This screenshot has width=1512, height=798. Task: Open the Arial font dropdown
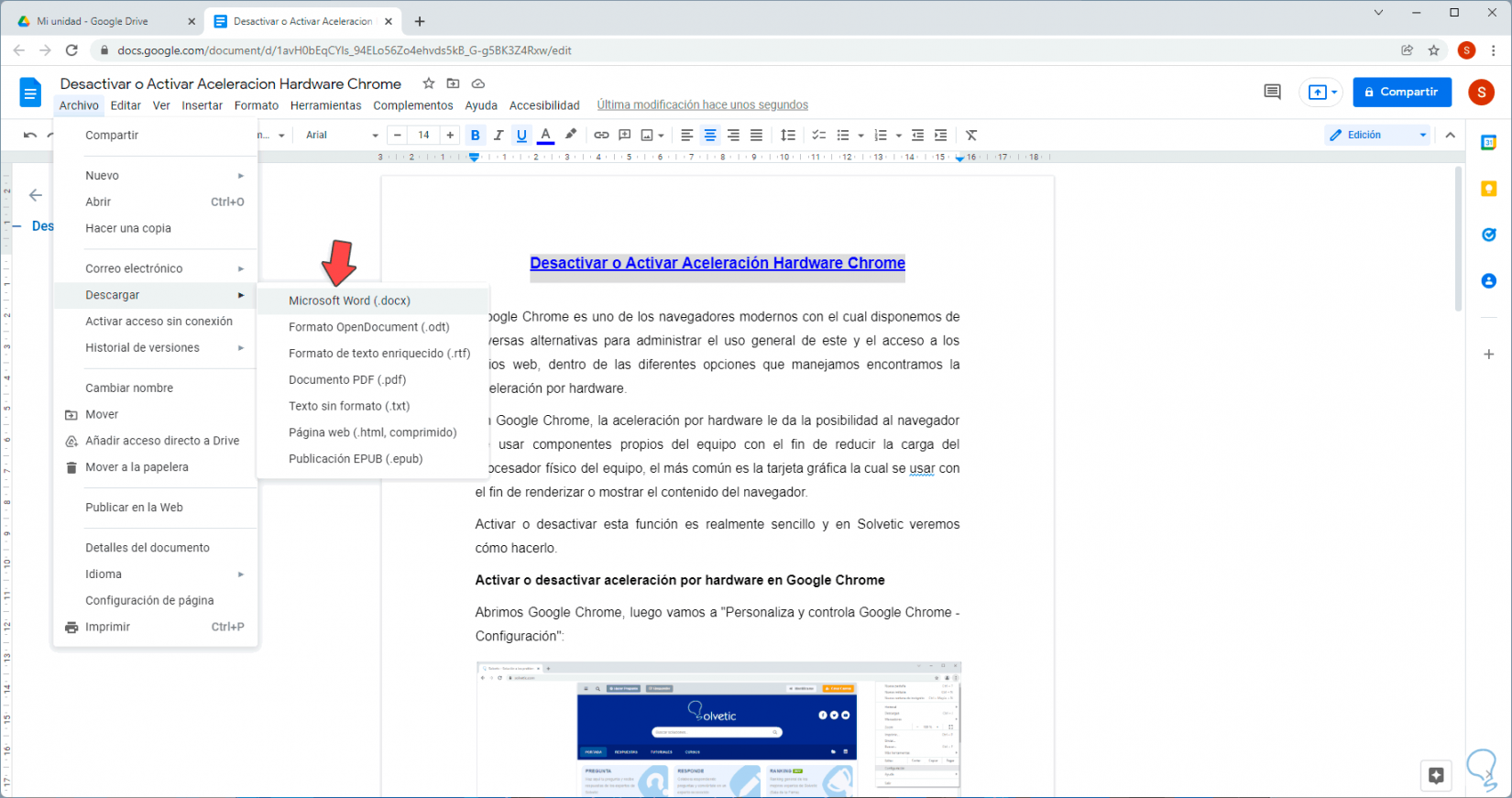pos(342,136)
